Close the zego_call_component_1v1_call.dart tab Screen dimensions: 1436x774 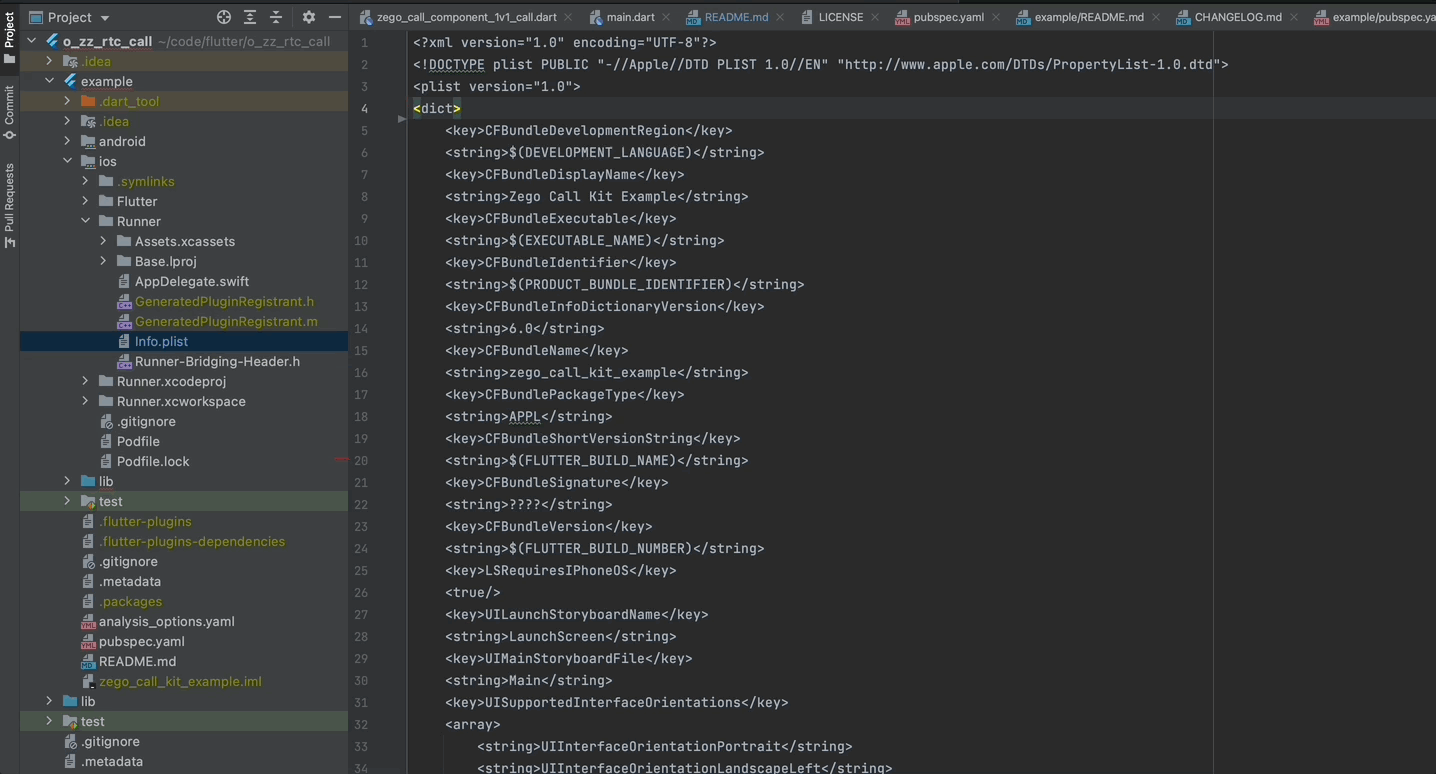click(x=569, y=17)
